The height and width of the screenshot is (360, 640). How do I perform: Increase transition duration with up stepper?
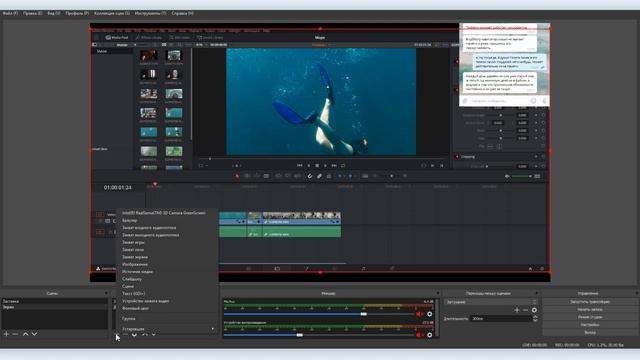click(535, 317)
